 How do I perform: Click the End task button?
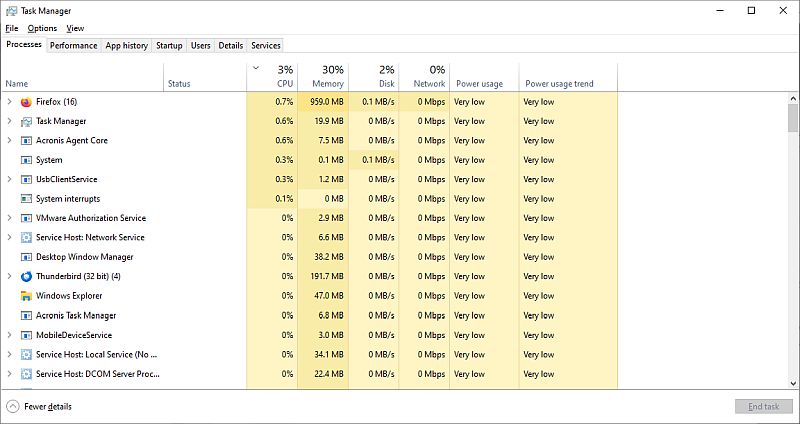[764, 407]
